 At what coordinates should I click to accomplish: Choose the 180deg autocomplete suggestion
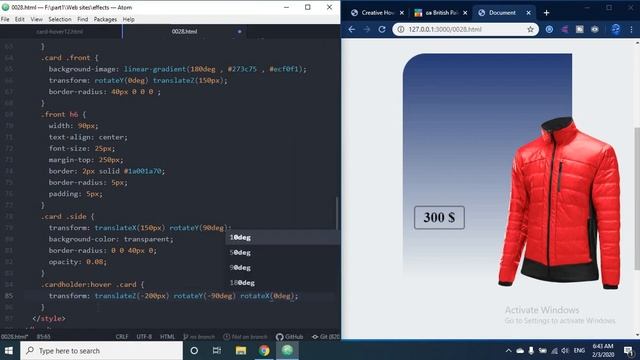(x=282, y=282)
